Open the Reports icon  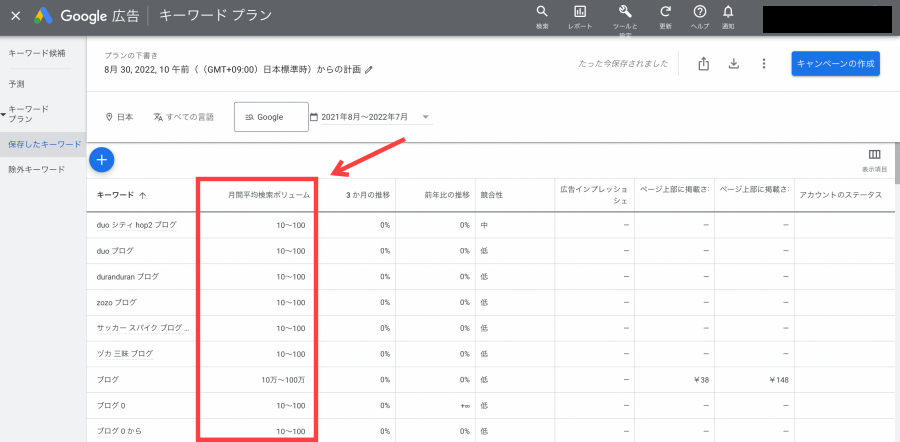580,12
